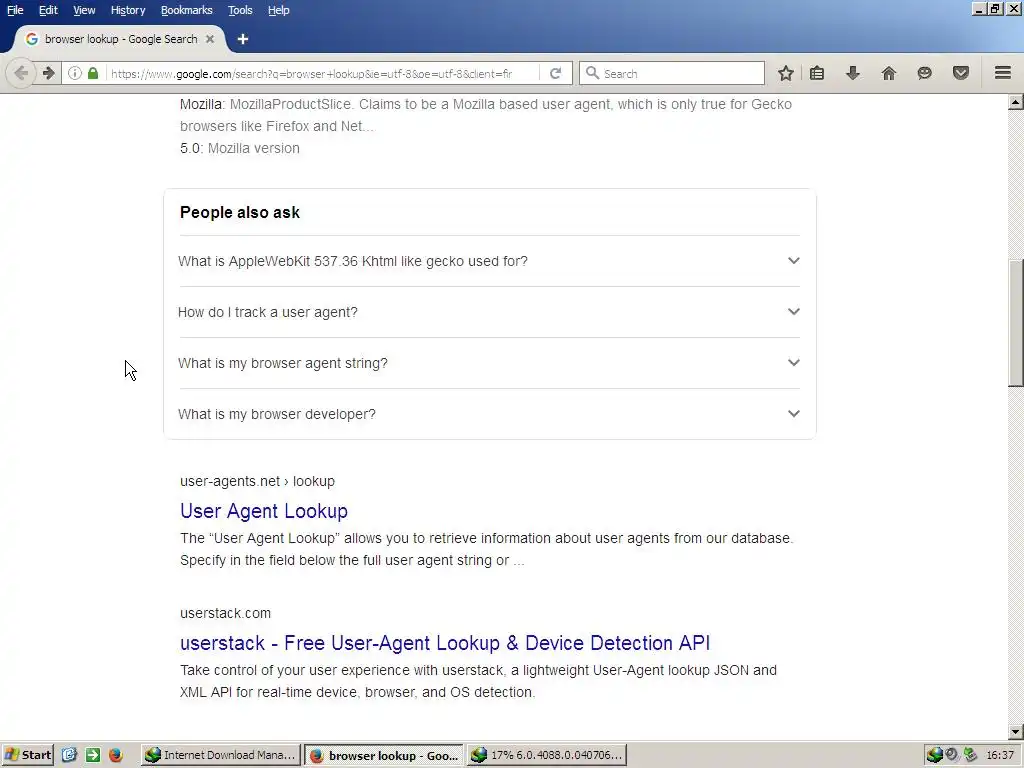This screenshot has height=768, width=1024.
Task: Select browser lookup Firefox taskbar button
Action: point(384,755)
